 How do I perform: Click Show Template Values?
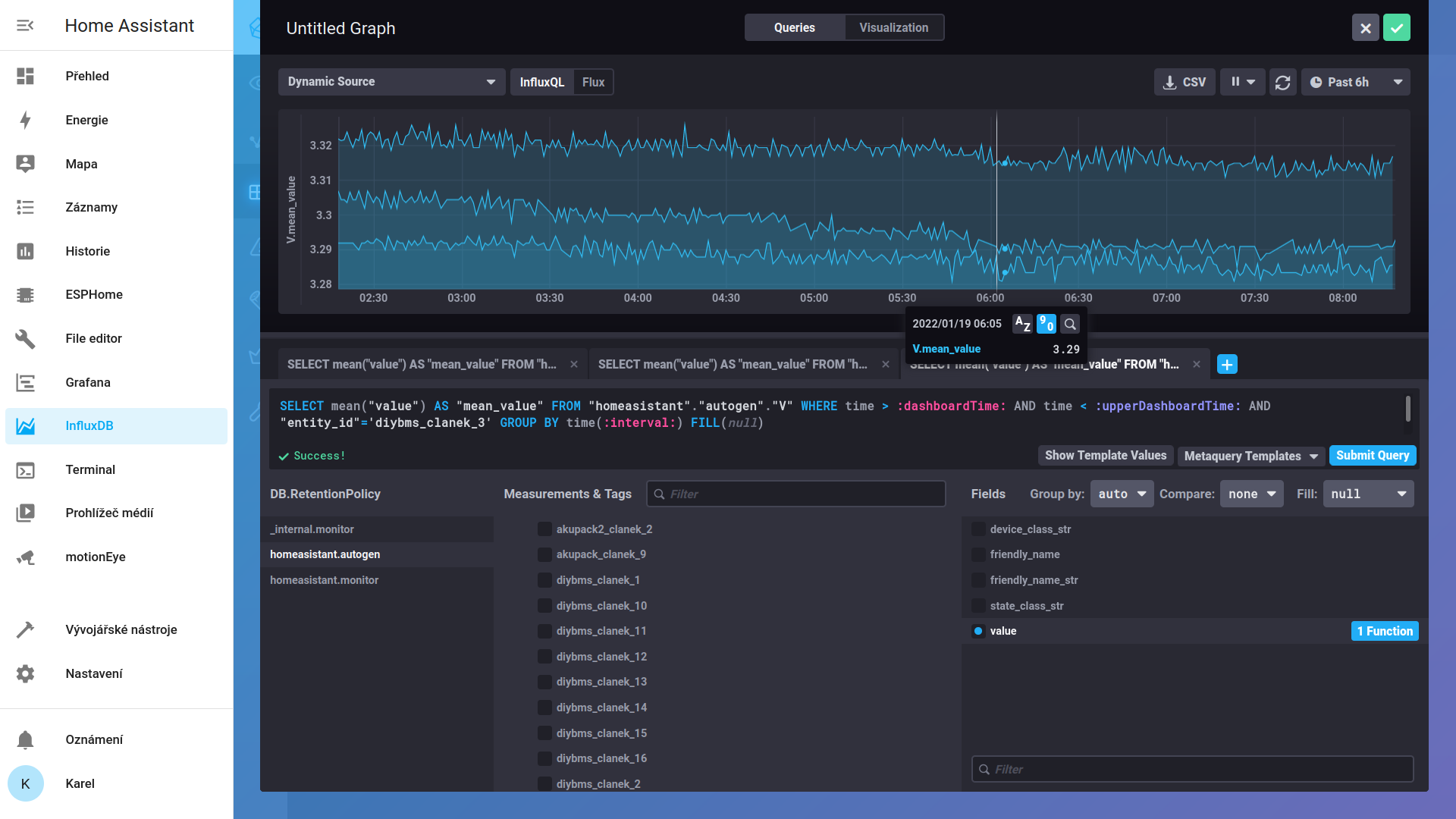pos(1106,456)
